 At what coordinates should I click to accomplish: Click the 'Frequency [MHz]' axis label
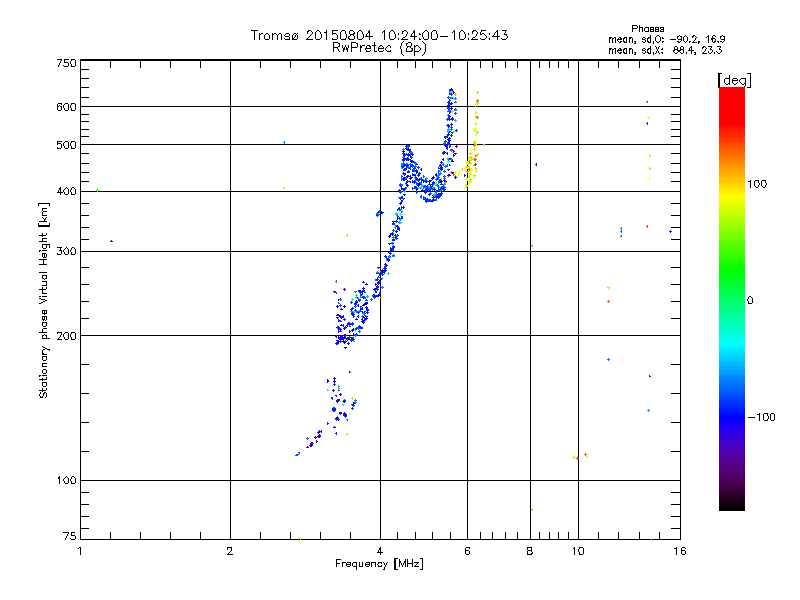click(379, 564)
